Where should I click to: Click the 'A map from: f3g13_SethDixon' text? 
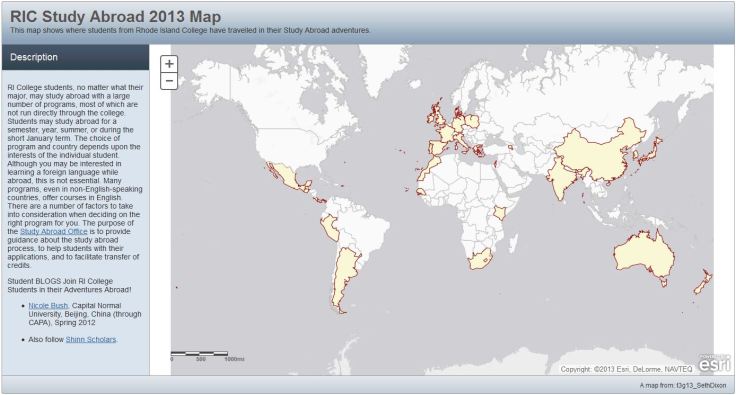pos(682,385)
